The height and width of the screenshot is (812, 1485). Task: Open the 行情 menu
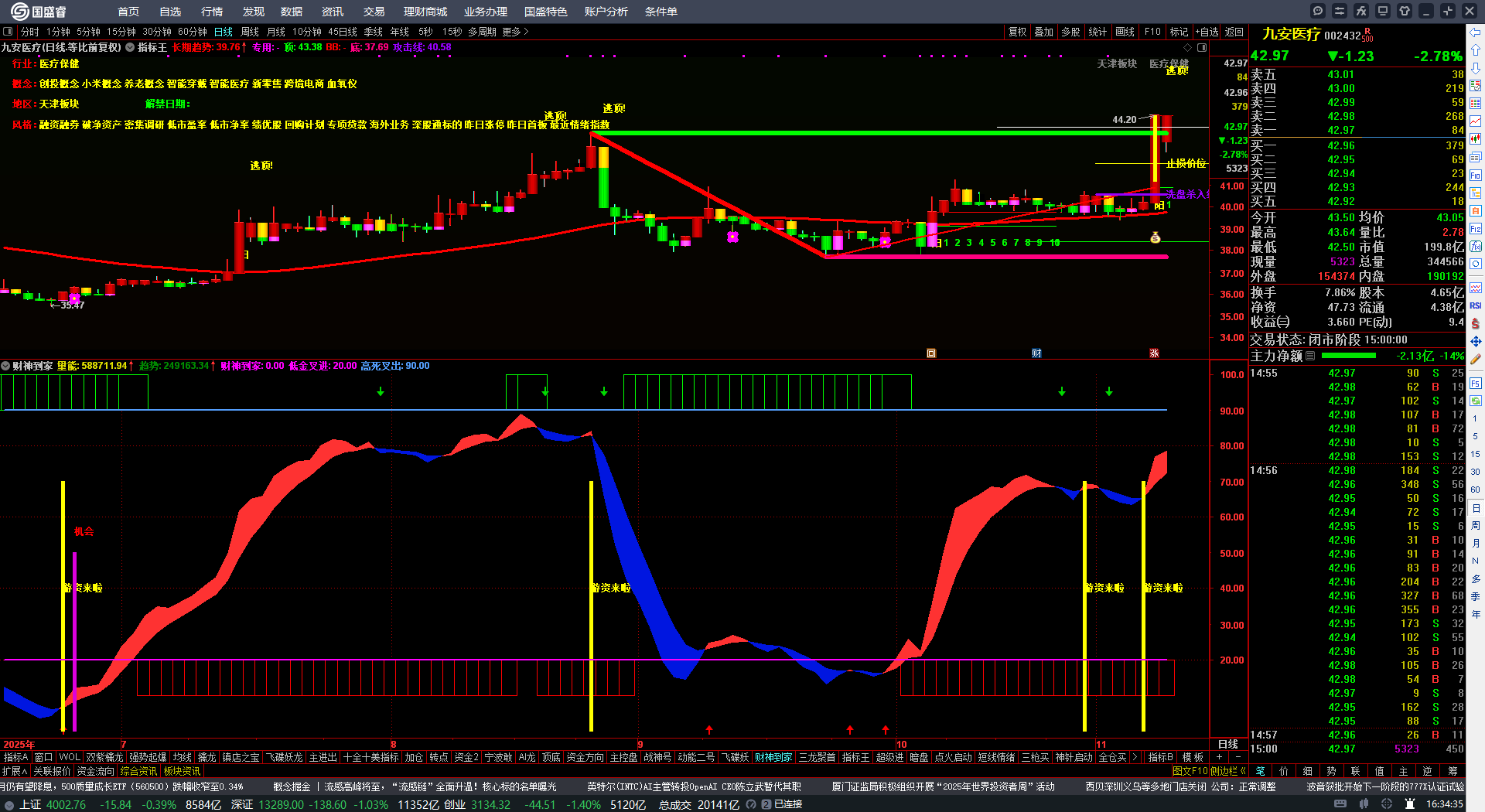(212, 12)
